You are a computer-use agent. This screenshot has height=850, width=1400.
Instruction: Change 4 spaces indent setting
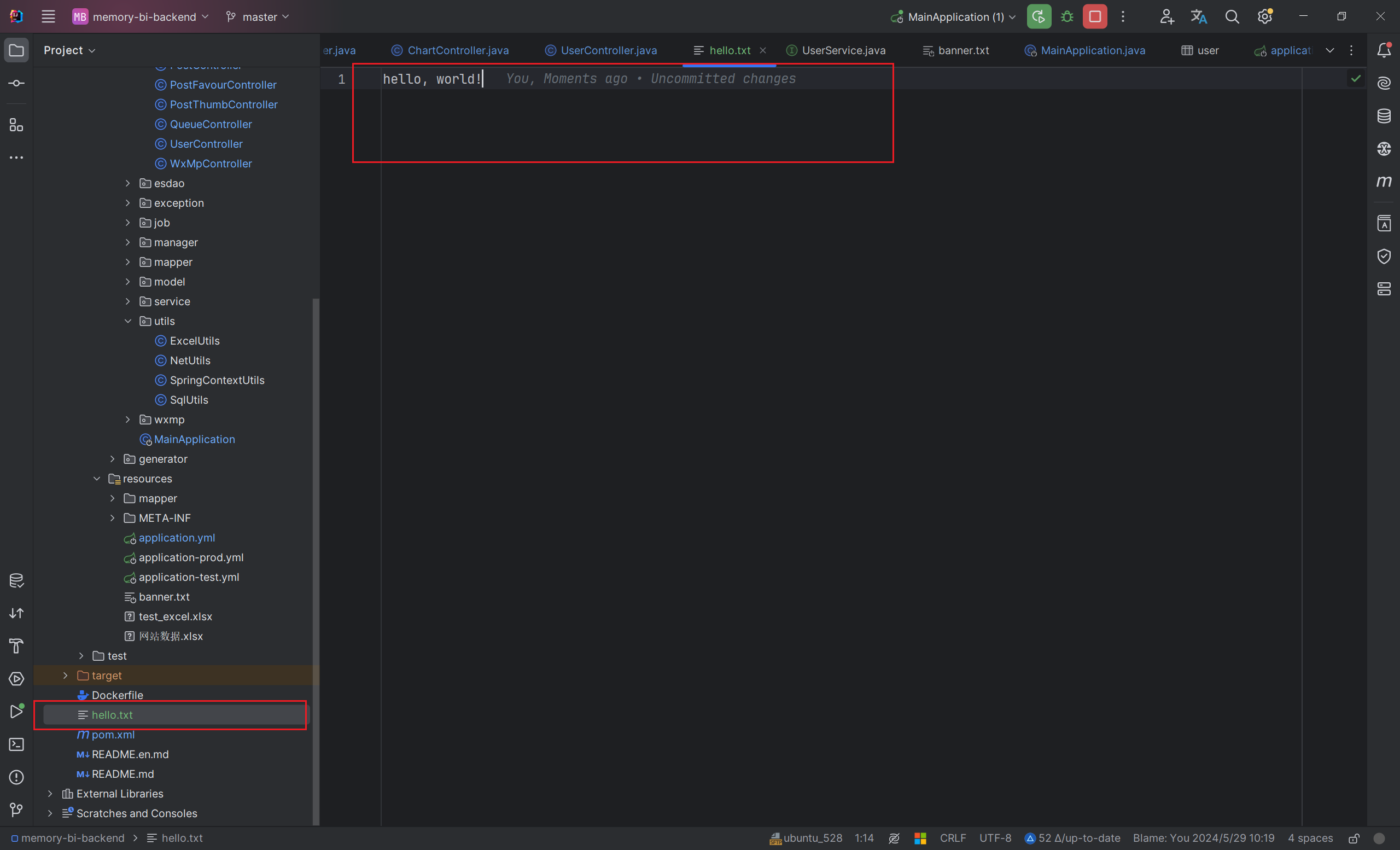tap(1310, 838)
